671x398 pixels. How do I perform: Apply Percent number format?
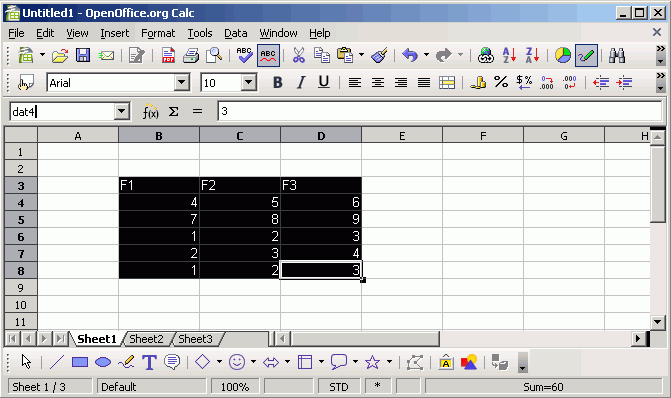(501, 82)
